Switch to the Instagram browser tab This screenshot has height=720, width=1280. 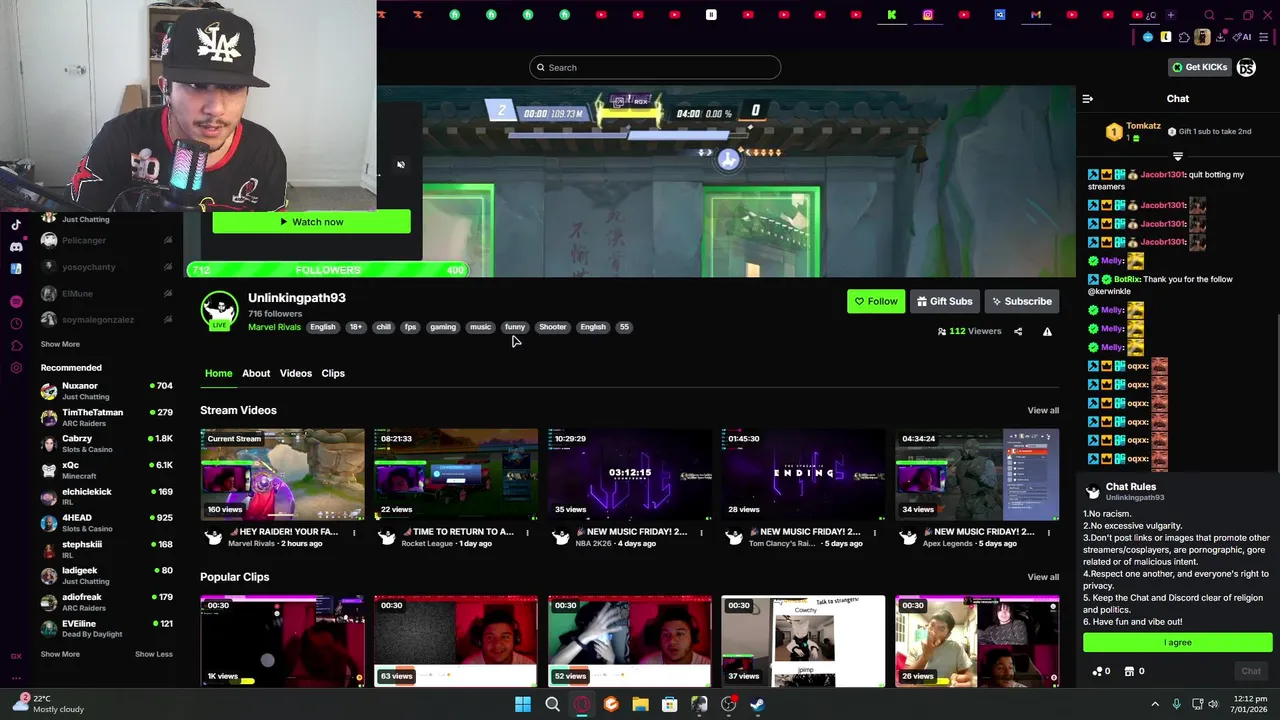click(x=928, y=15)
